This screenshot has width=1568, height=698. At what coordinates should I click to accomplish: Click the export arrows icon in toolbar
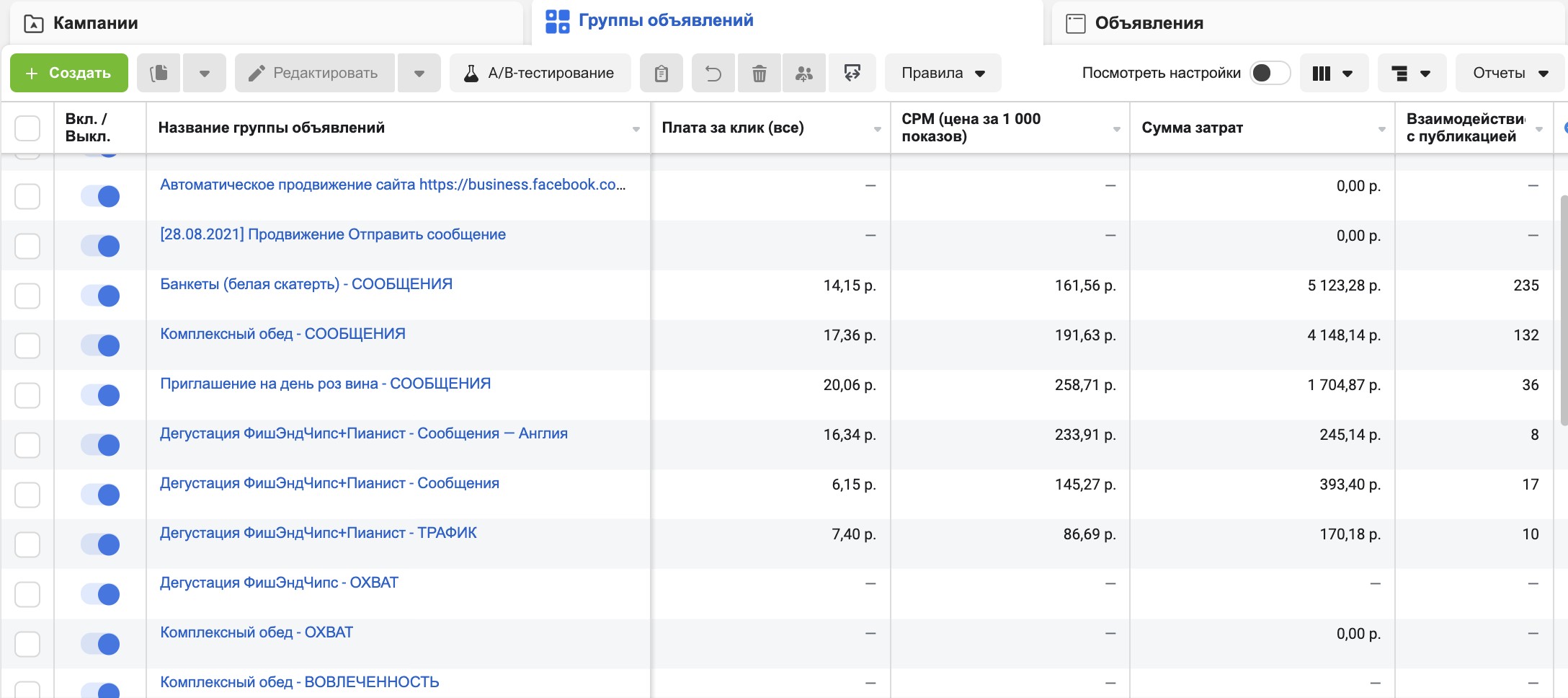point(852,73)
